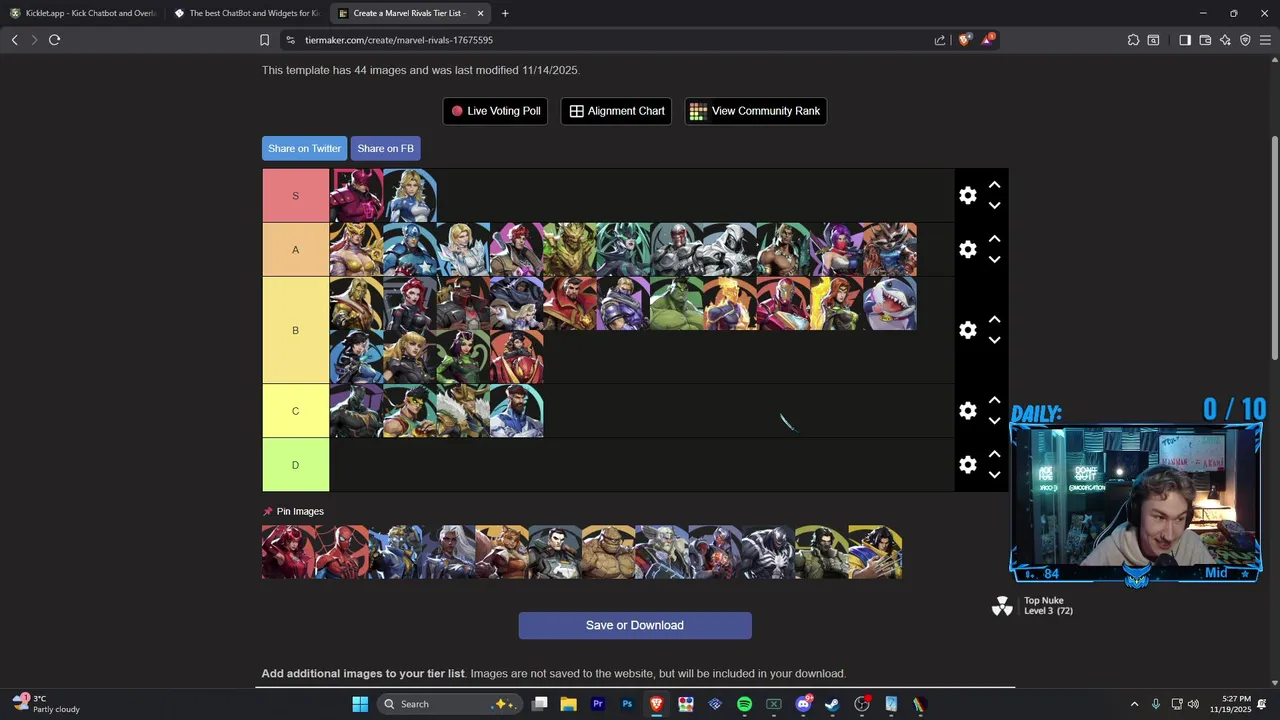Reload the page with refresh icon

pyautogui.click(x=54, y=40)
